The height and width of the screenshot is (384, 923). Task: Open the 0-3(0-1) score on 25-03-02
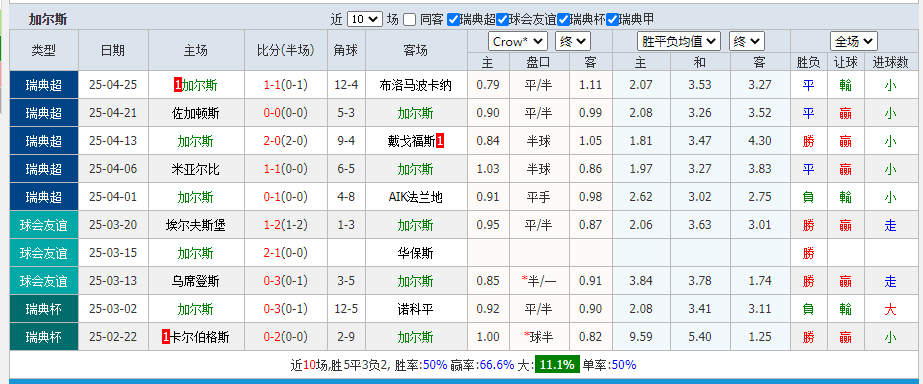(x=285, y=309)
